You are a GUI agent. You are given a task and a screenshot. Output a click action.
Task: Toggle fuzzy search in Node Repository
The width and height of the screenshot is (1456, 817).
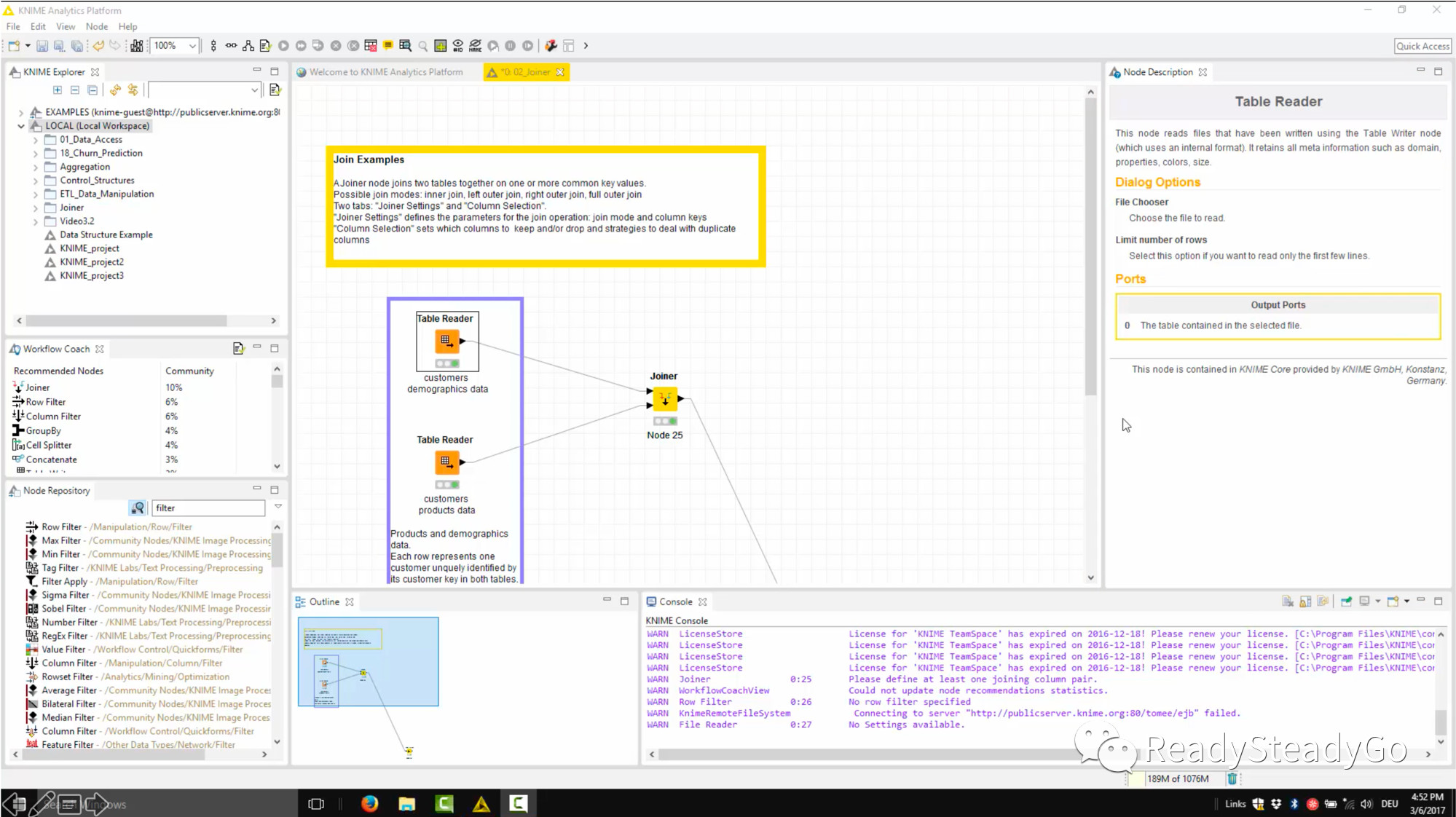[x=138, y=508]
